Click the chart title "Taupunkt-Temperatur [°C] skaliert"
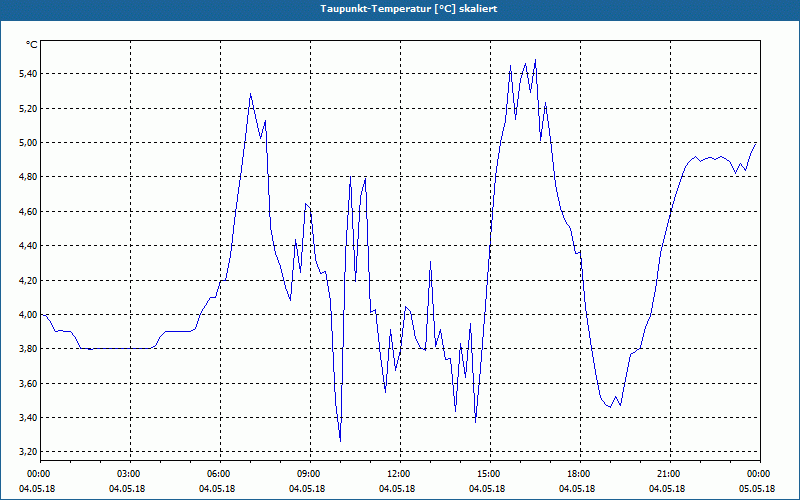The image size is (800, 500). [409, 9]
